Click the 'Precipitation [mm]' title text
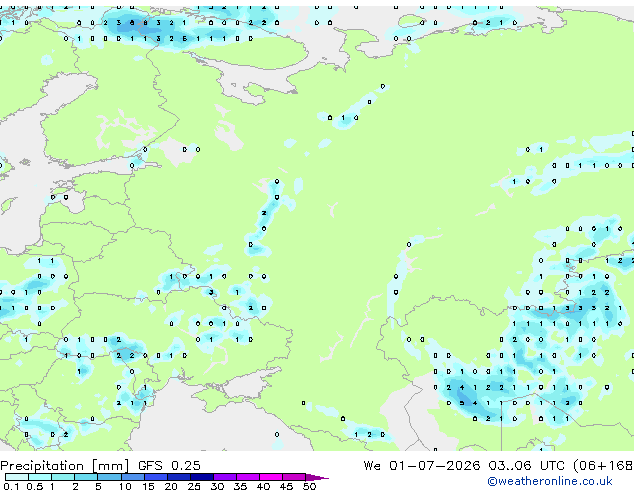Viewport: 634px width, 490px height. [65, 466]
